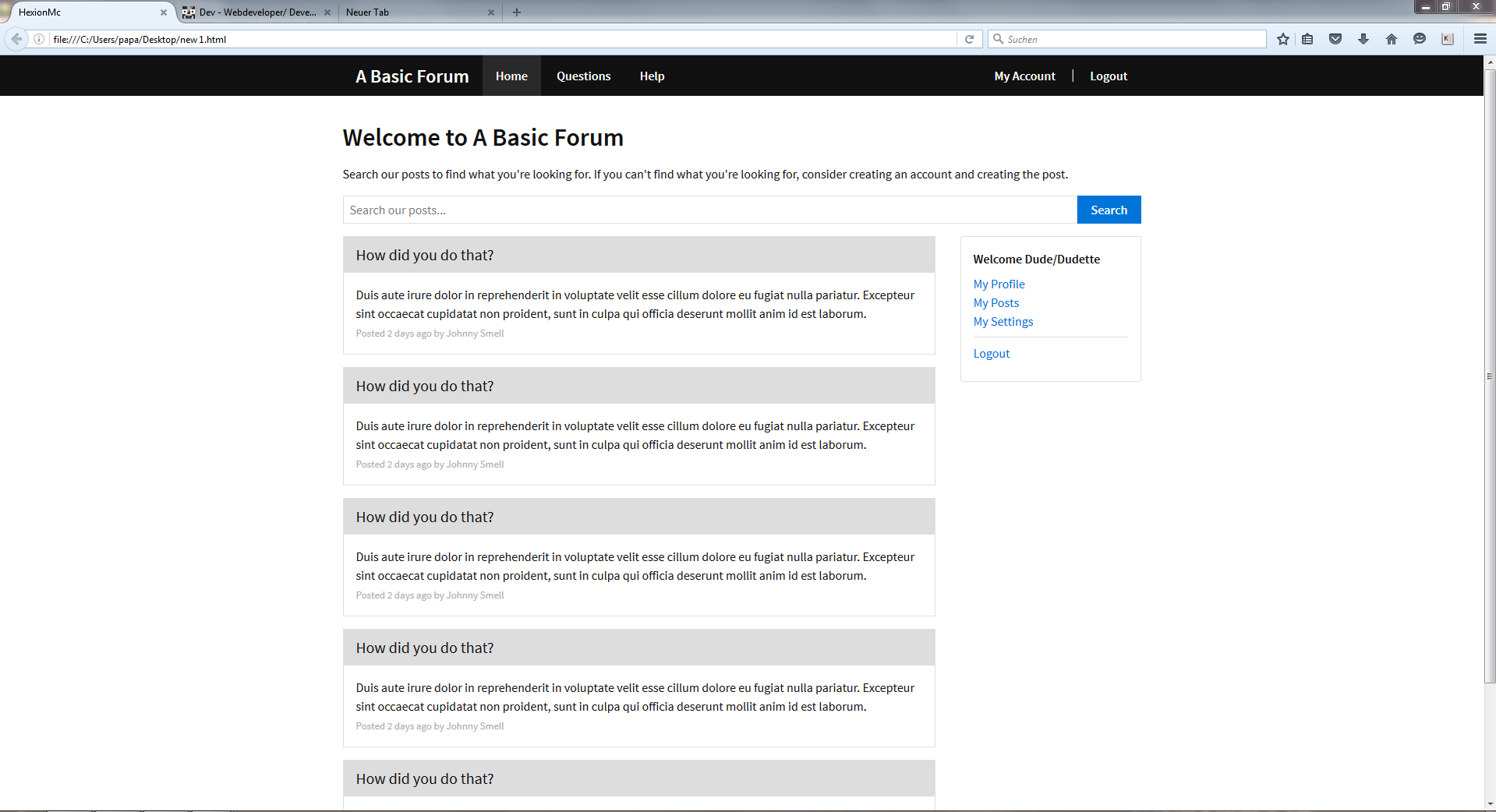Click the blue Search button
This screenshot has width=1496, height=812.
pos(1109,210)
